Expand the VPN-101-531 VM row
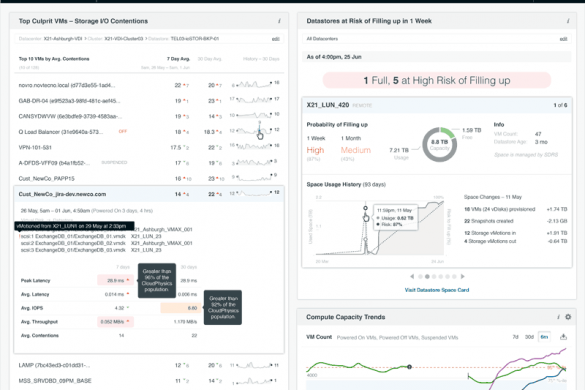585x390 pixels. pyautogui.click(x=149, y=147)
